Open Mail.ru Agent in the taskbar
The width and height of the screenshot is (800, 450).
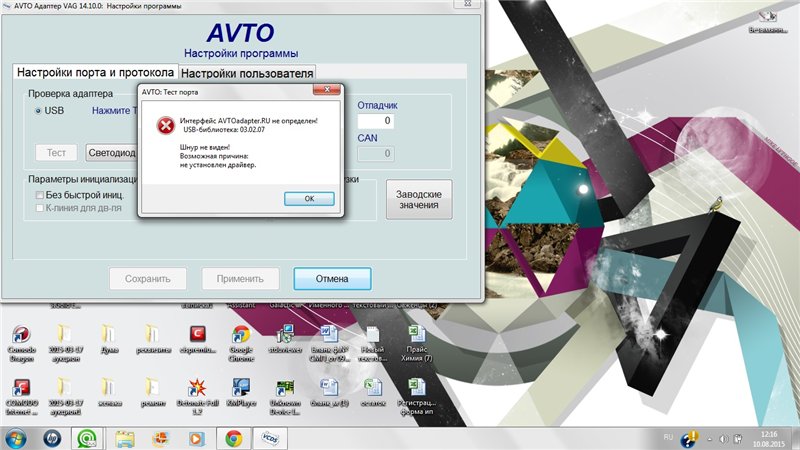coord(88,437)
